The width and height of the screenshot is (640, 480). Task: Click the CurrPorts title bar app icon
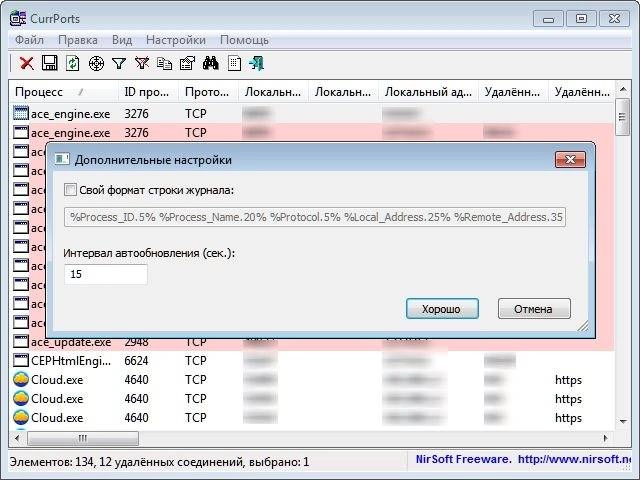(18, 19)
